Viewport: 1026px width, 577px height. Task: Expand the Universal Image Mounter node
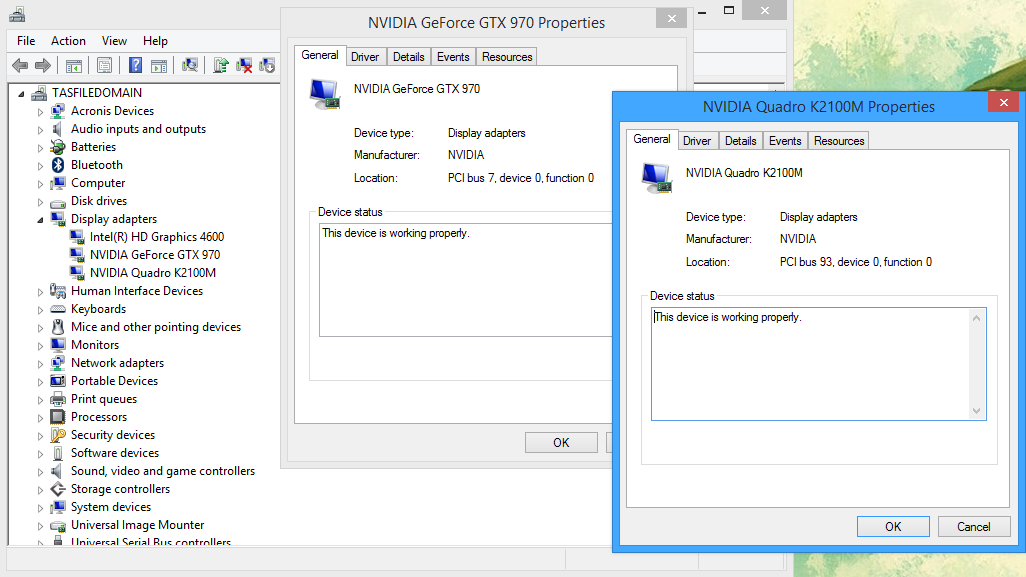click(40, 525)
